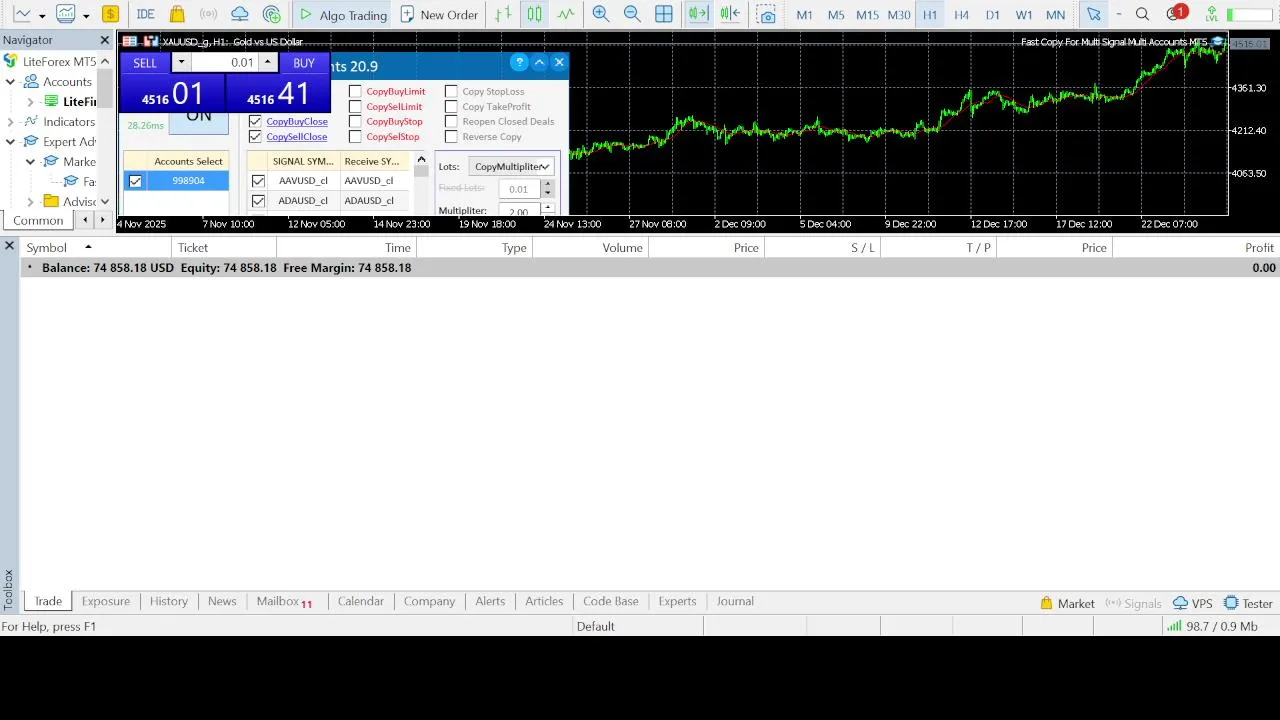The width and height of the screenshot is (1280, 720).
Task: Select the MN timeframe
Action: 1055,15
